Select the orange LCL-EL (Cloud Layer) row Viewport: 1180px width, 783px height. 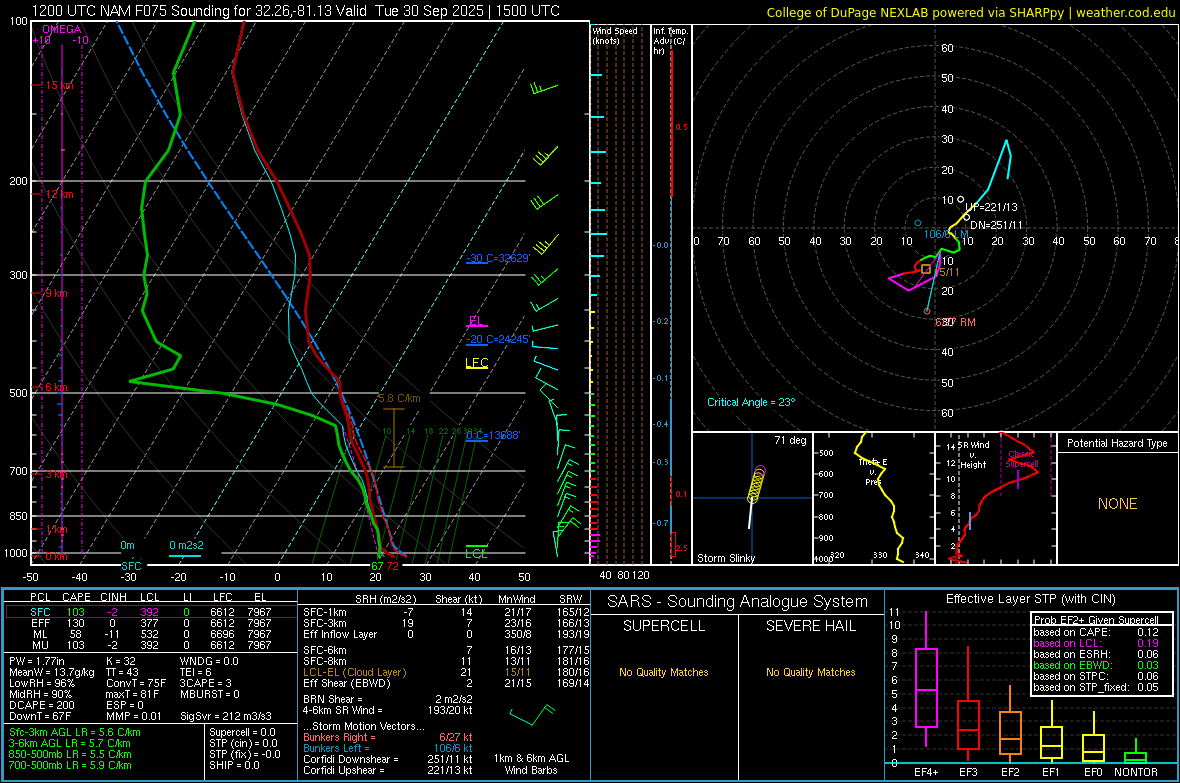click(446, 672)
